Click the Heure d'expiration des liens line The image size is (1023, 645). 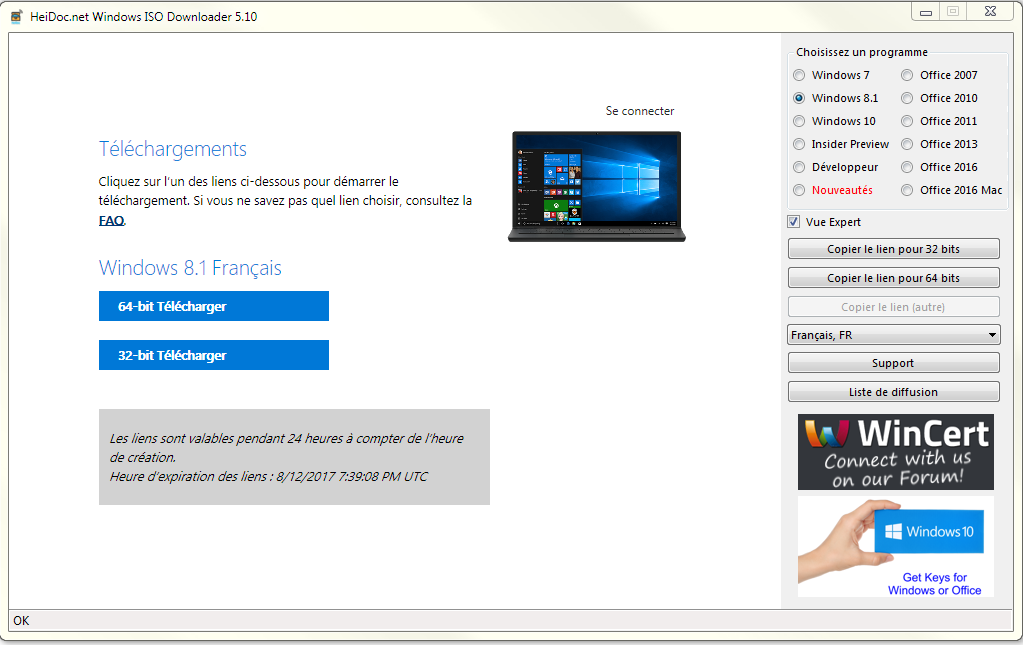point(268,476)
